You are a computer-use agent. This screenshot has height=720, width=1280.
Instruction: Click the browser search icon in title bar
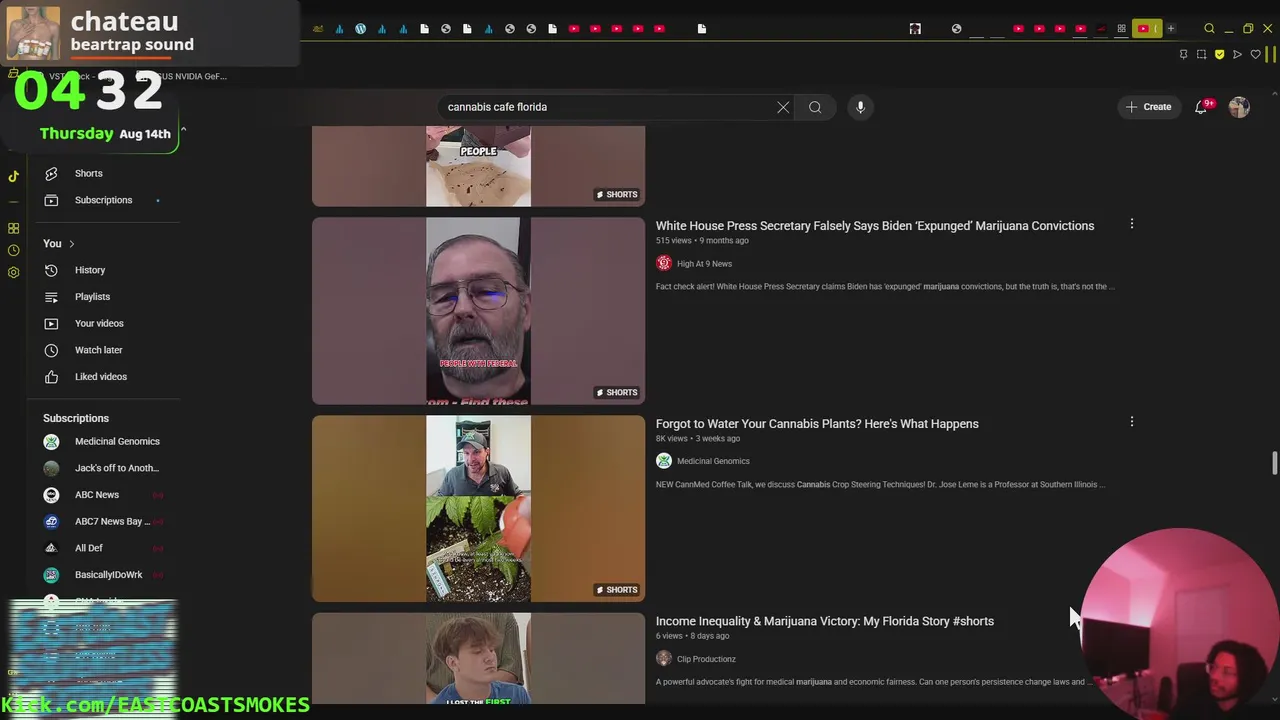coord(1209,29)
